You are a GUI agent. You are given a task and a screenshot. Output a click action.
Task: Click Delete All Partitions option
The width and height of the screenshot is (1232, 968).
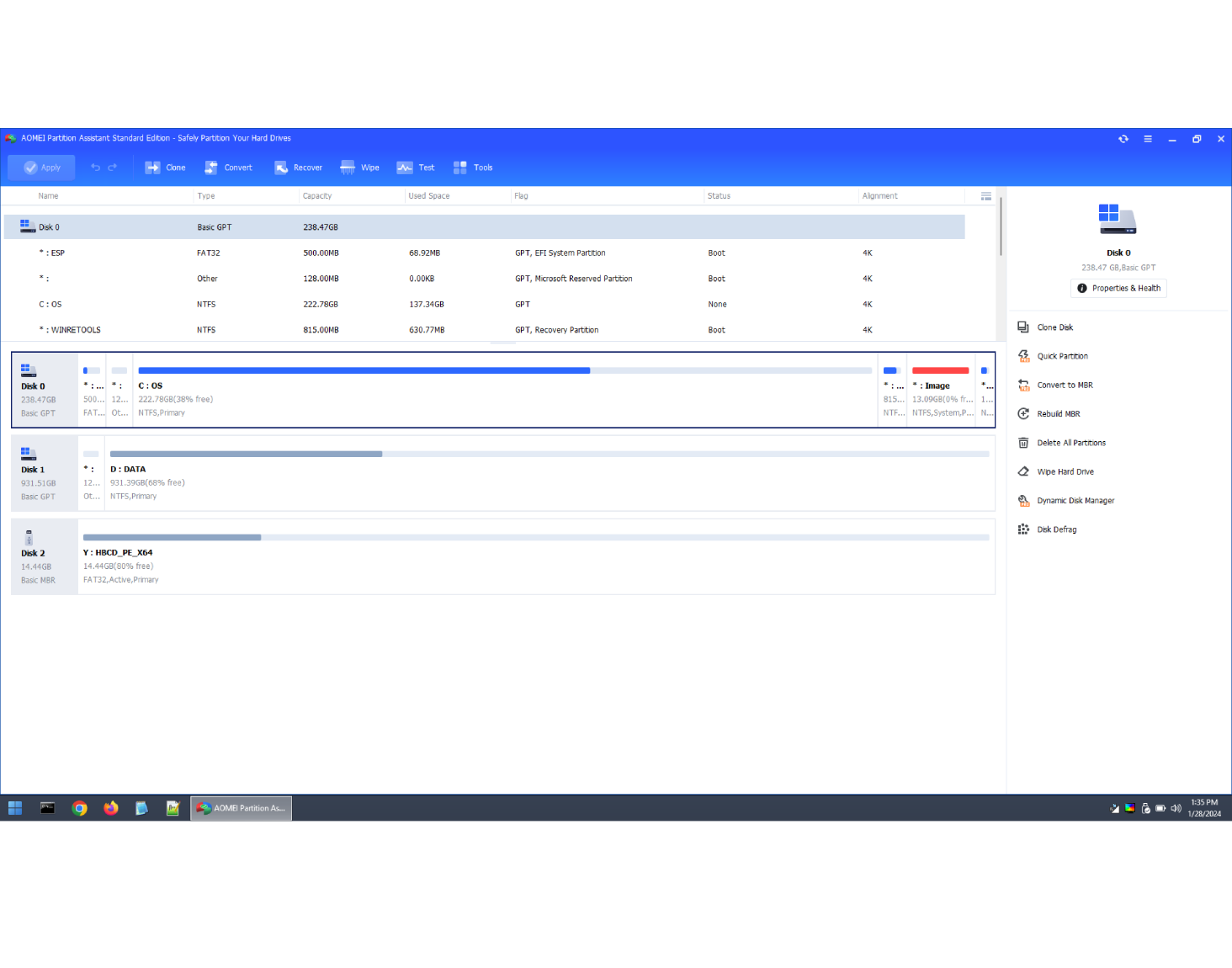(1071, 443)
